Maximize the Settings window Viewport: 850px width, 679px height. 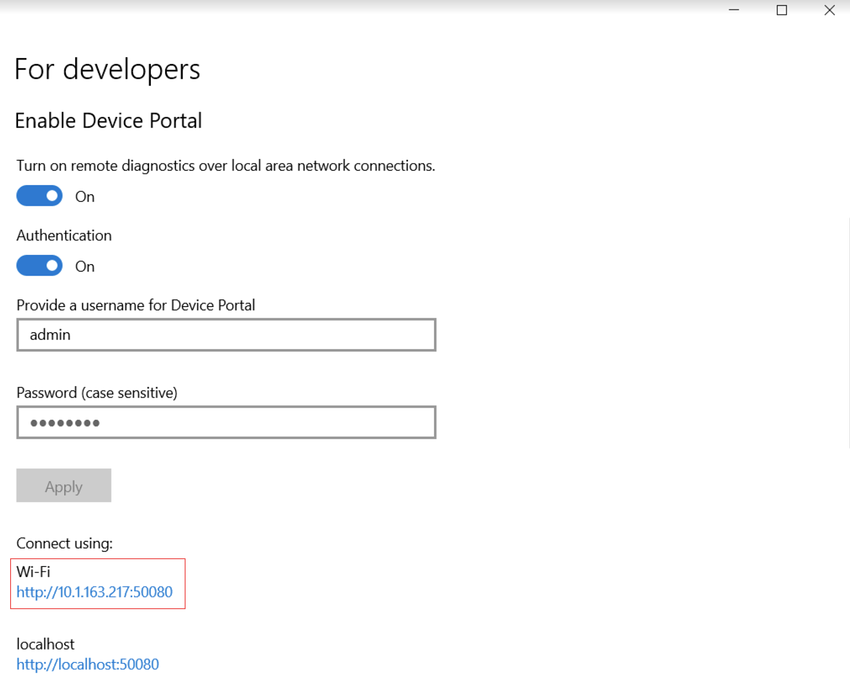tap(781, 10)
